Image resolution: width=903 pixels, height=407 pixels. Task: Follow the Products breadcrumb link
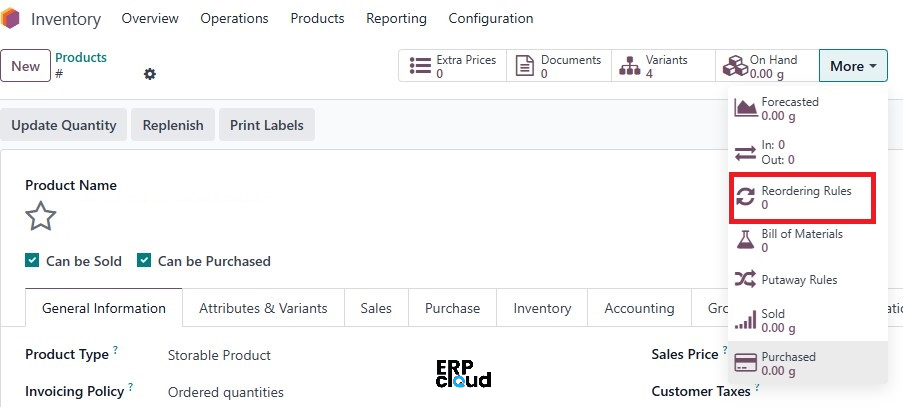81,58
